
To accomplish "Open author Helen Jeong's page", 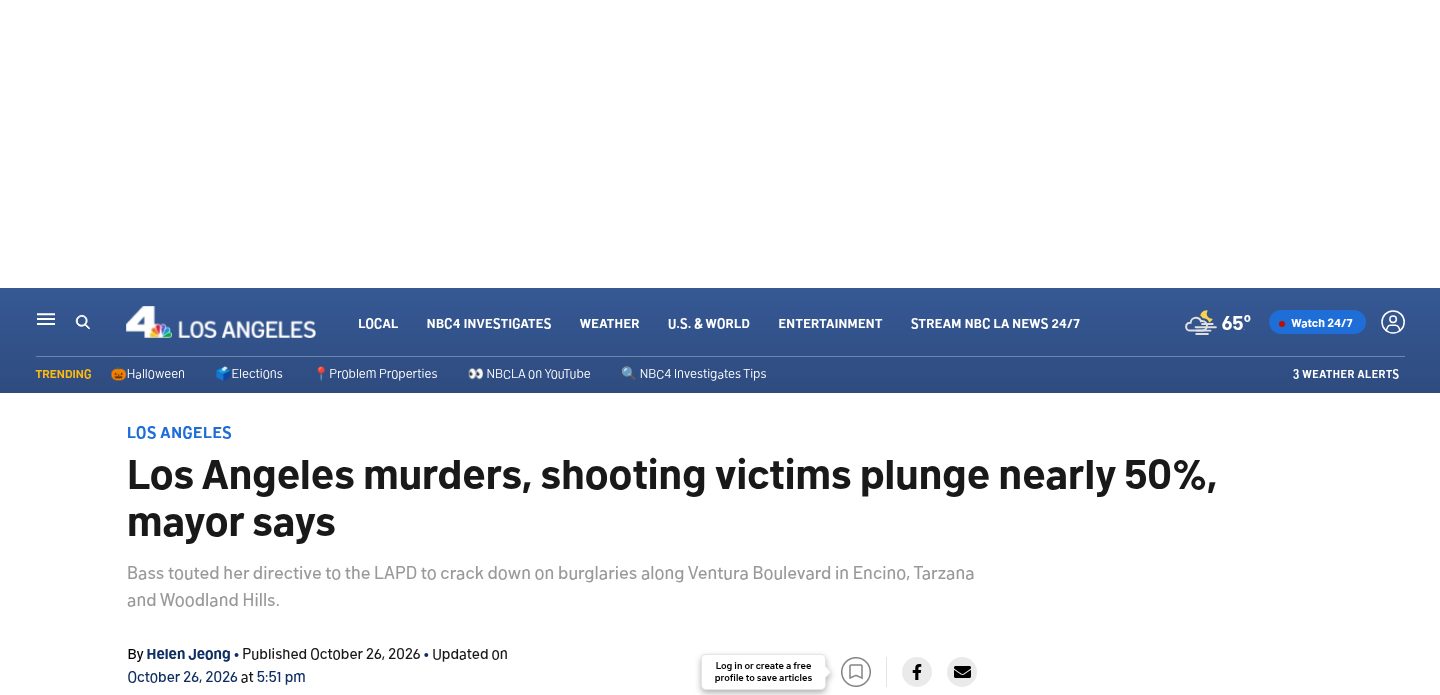I will [x=188, y=654].
